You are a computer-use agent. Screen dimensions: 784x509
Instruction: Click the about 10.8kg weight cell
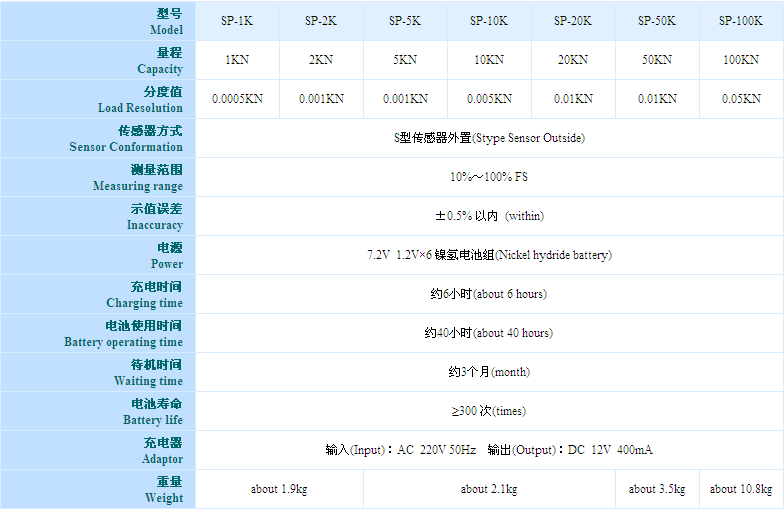pyautogui.click(x=740, y=489)
